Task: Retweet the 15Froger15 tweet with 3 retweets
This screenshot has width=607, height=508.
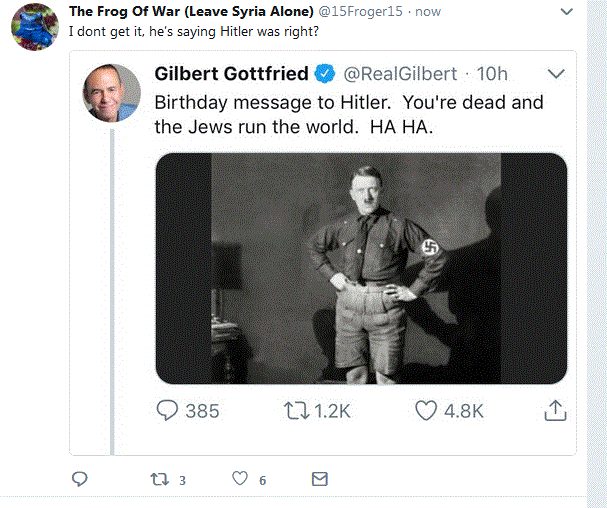Action: pyautogui.click(x=159, y=480)
